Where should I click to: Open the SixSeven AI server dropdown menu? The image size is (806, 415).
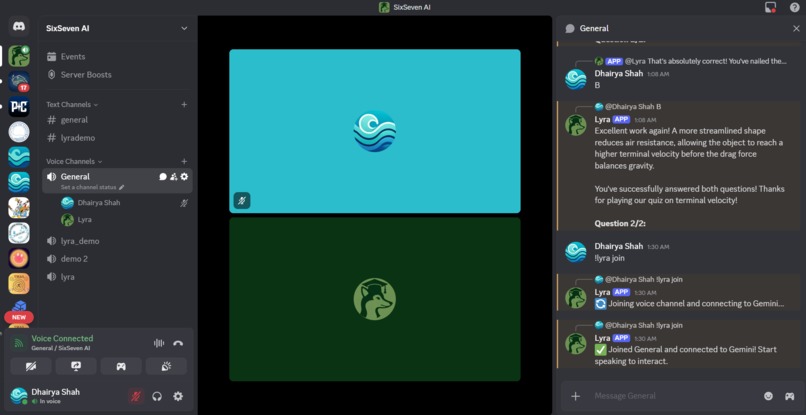click(184, 28)
